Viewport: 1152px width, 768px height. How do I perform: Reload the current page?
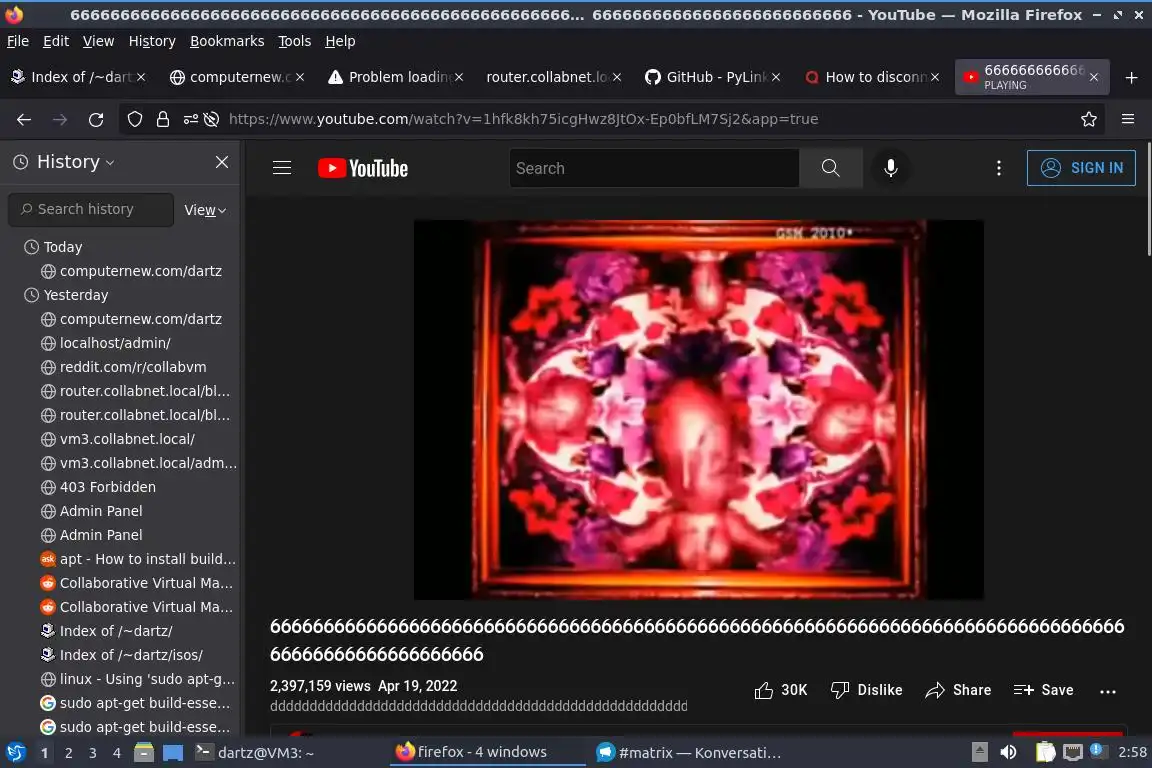96,119
